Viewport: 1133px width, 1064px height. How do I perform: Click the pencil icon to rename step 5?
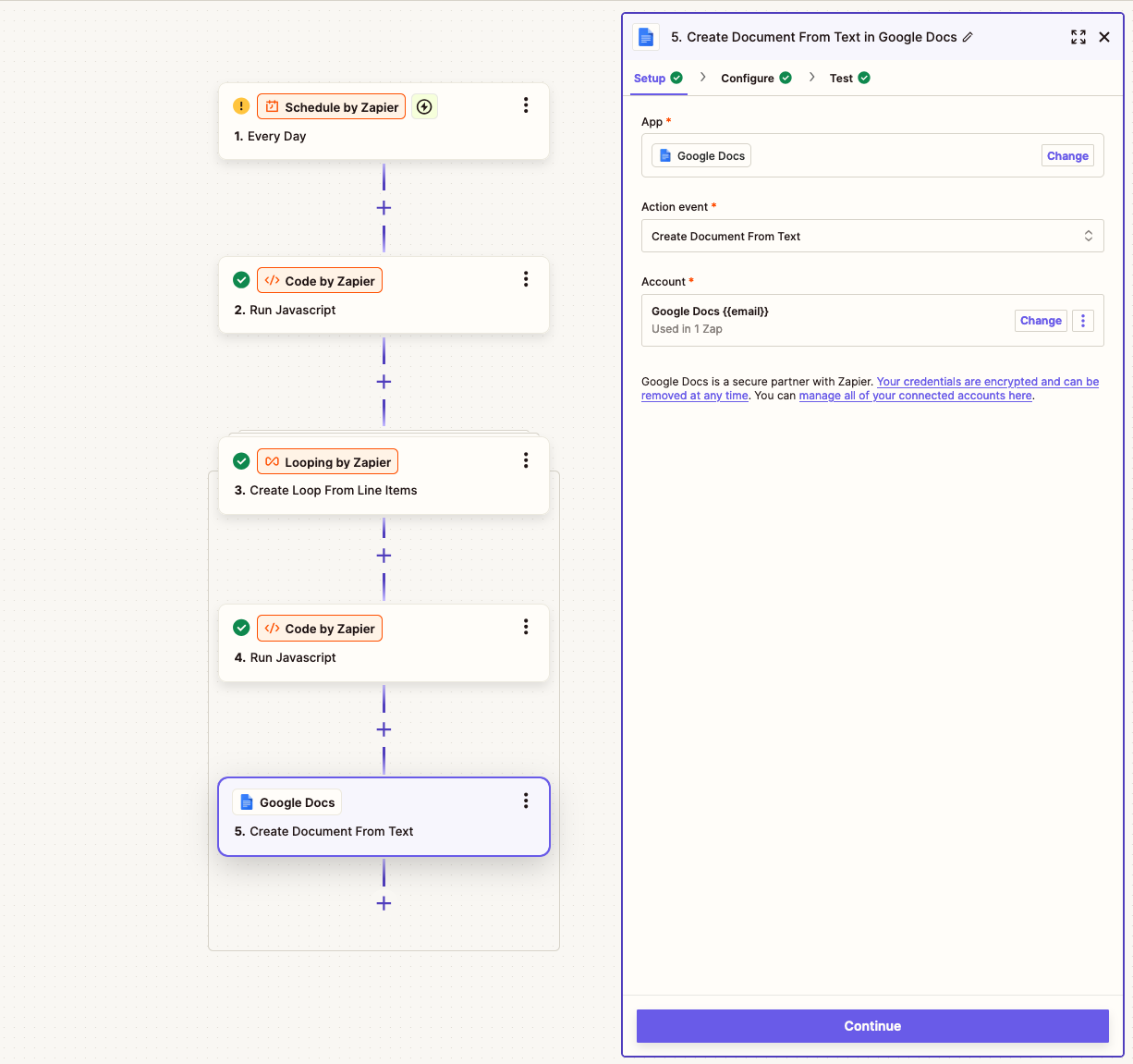point(968,37)
